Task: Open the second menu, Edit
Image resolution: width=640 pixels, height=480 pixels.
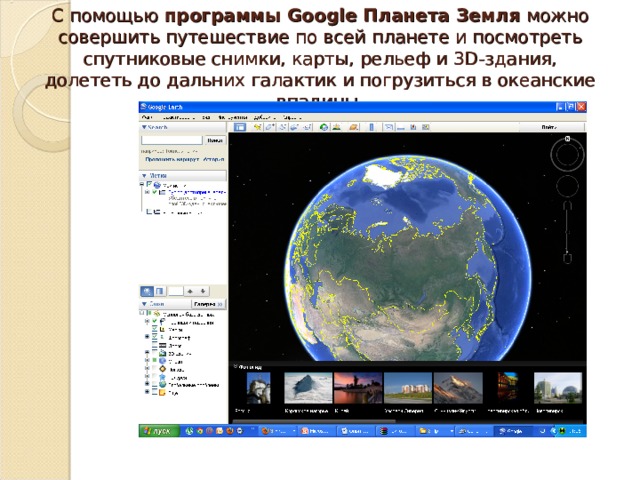Action: (179, 117)
